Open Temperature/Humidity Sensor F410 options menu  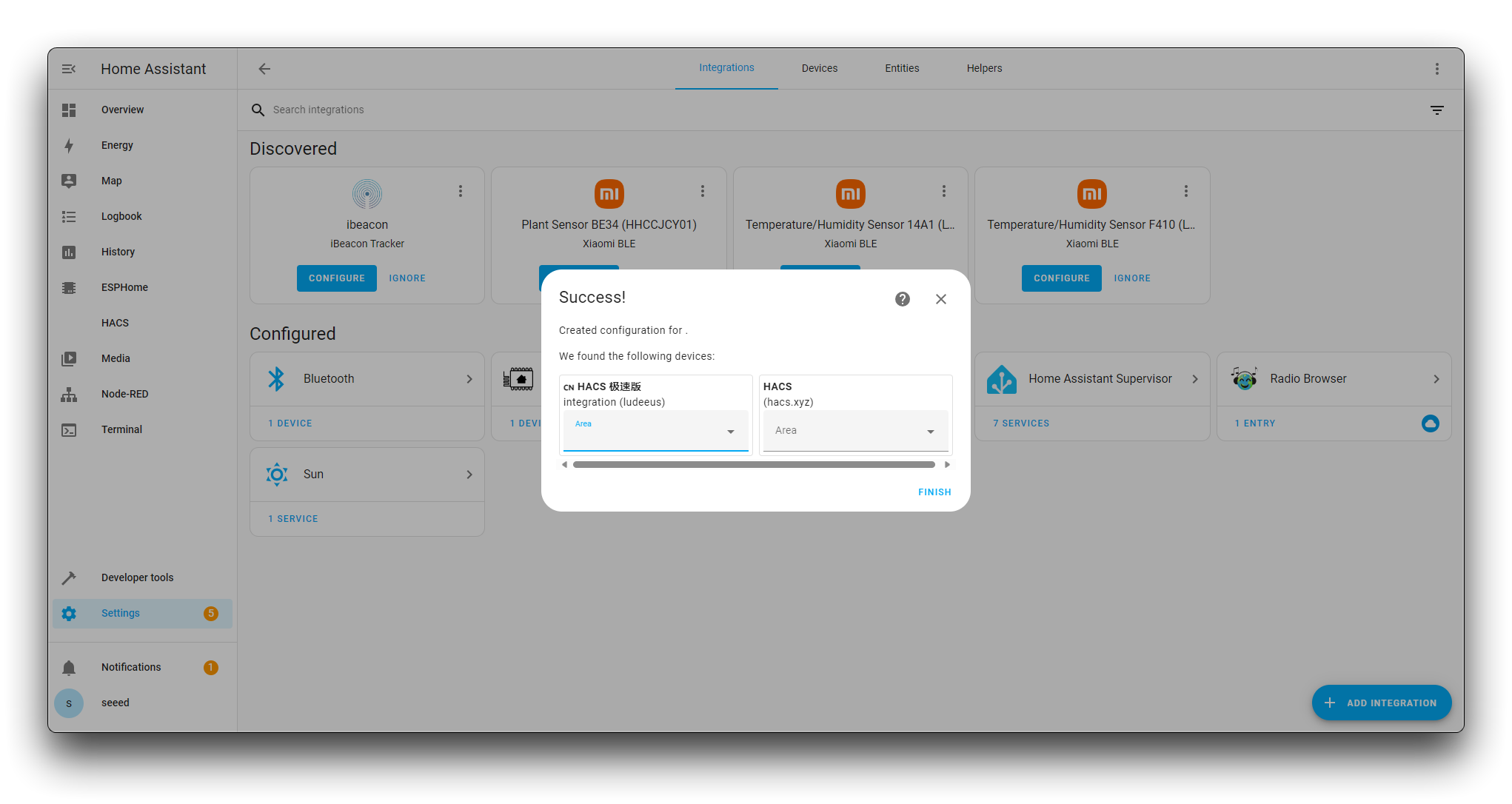point(1185,191)
